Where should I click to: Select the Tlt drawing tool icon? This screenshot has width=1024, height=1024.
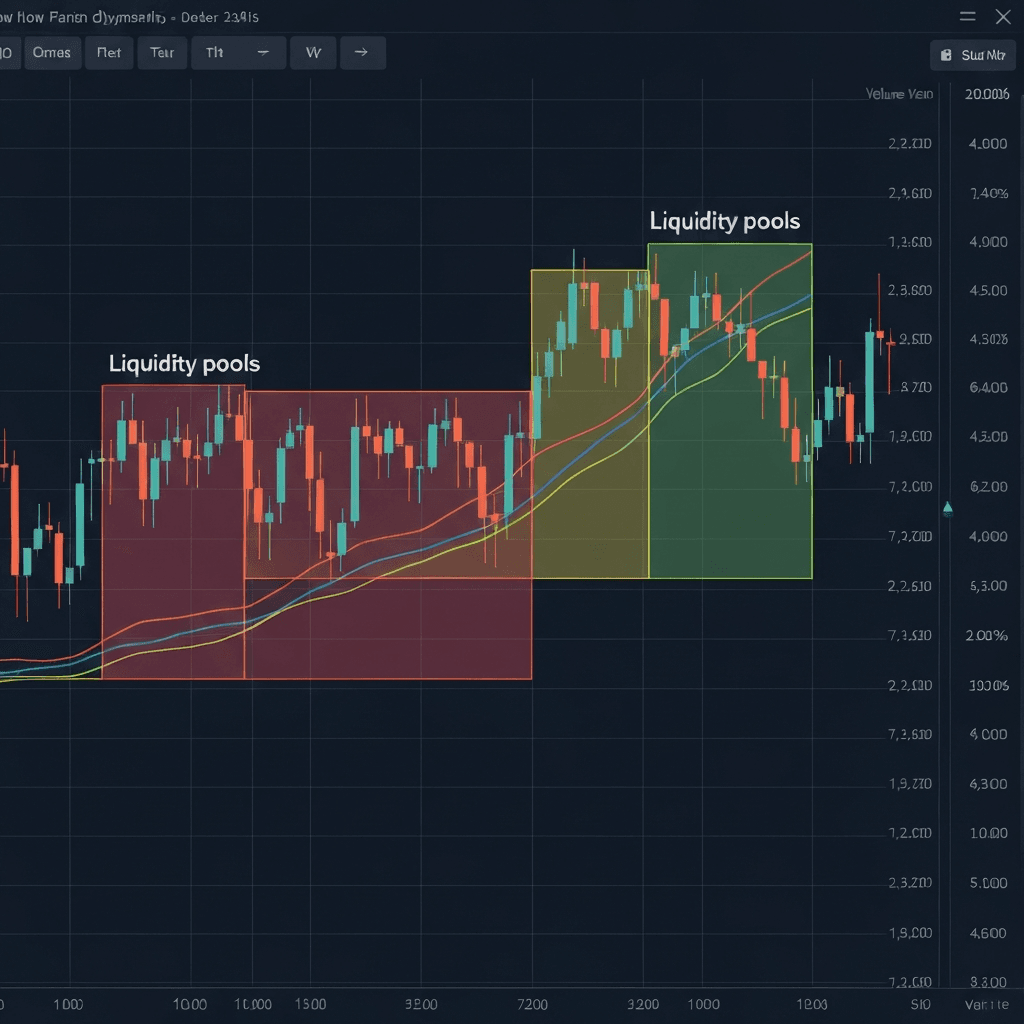coord(213,53)
